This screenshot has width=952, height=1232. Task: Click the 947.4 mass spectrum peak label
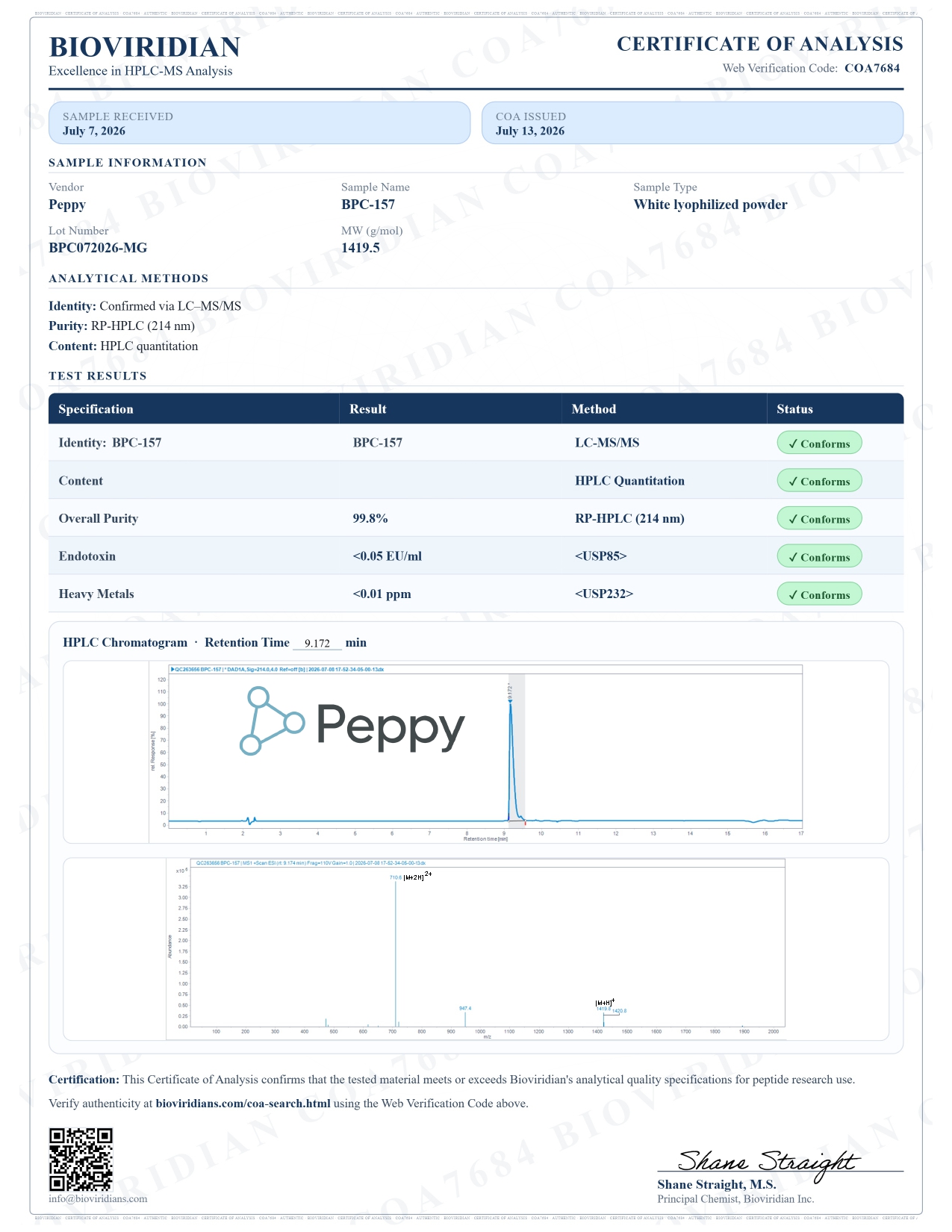465,1008
